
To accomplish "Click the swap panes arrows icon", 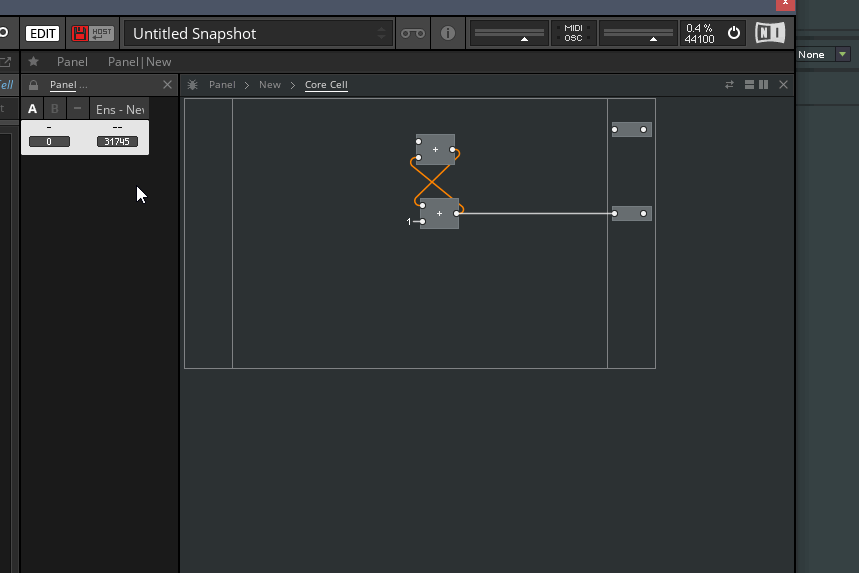I will pos(729,84).
